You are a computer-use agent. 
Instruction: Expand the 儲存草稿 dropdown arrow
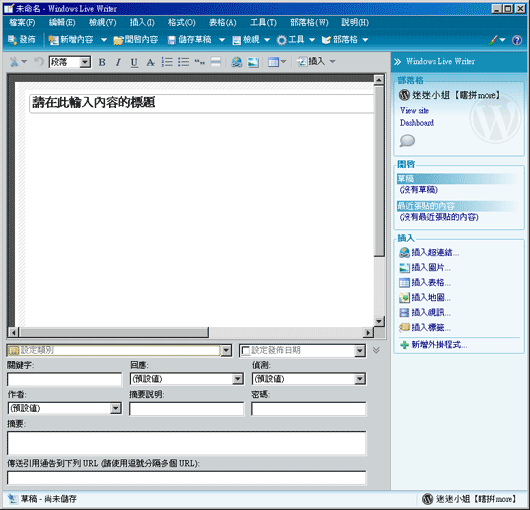[222, 40]
